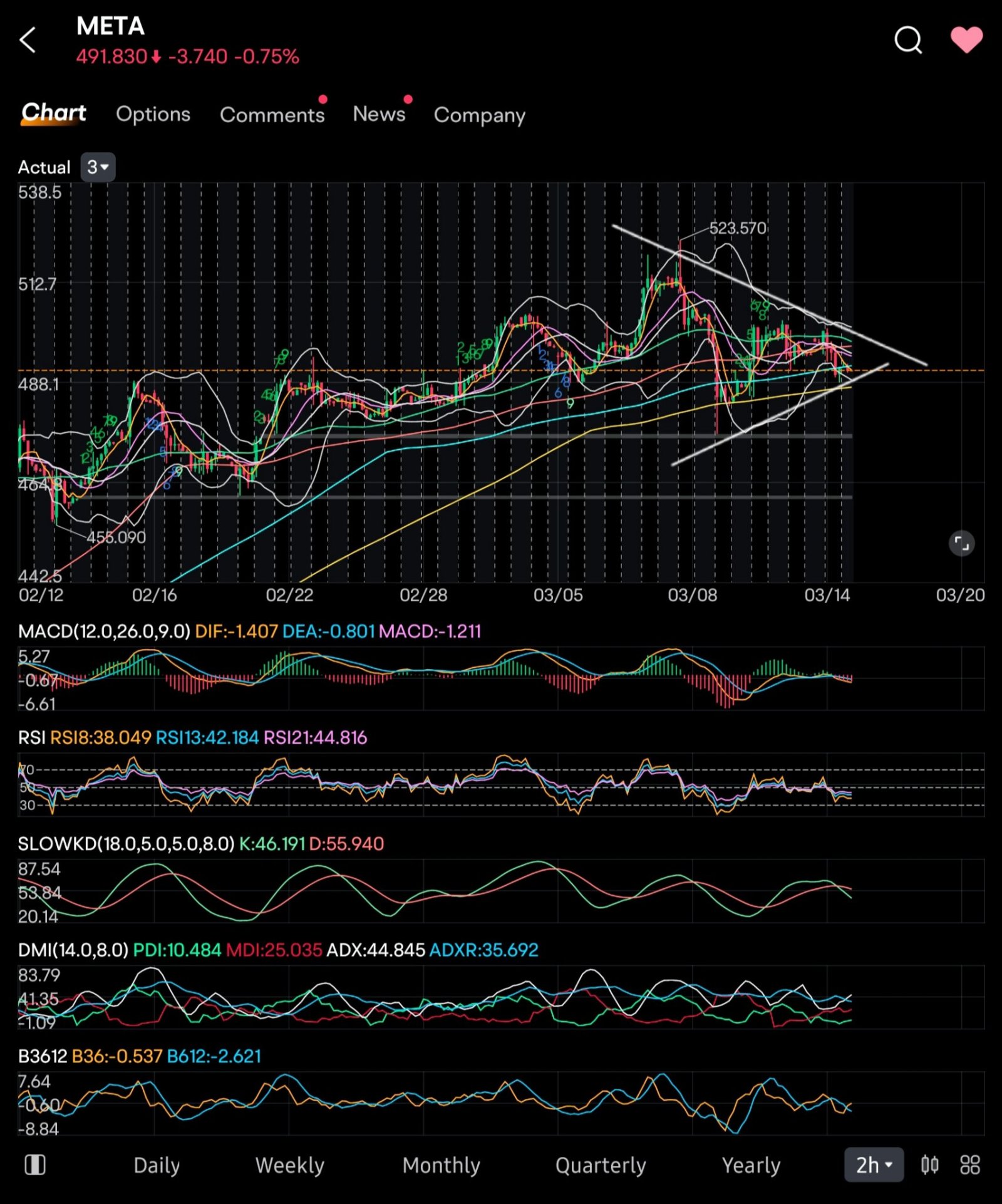
Task: Tap the RSI13:42.184 value
Action: click(207, 737)
